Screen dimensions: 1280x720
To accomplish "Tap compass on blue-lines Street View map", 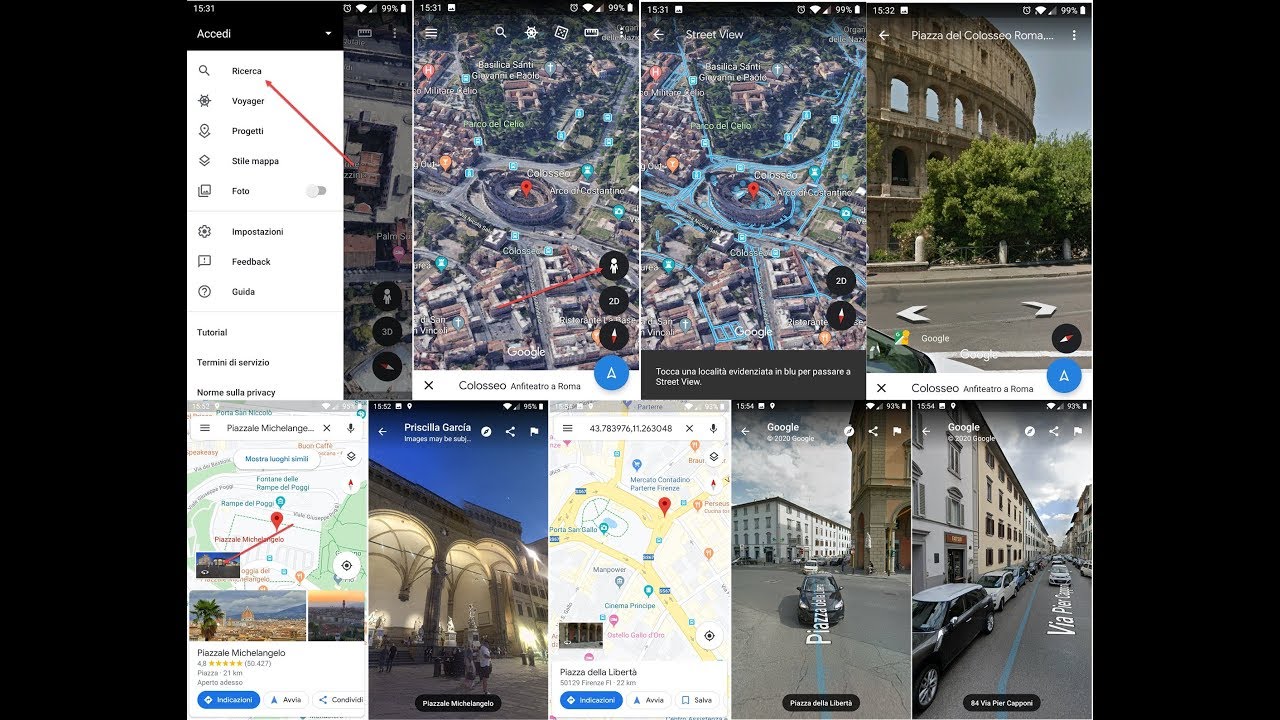I will pyautogui.click(x=841, y=316).
